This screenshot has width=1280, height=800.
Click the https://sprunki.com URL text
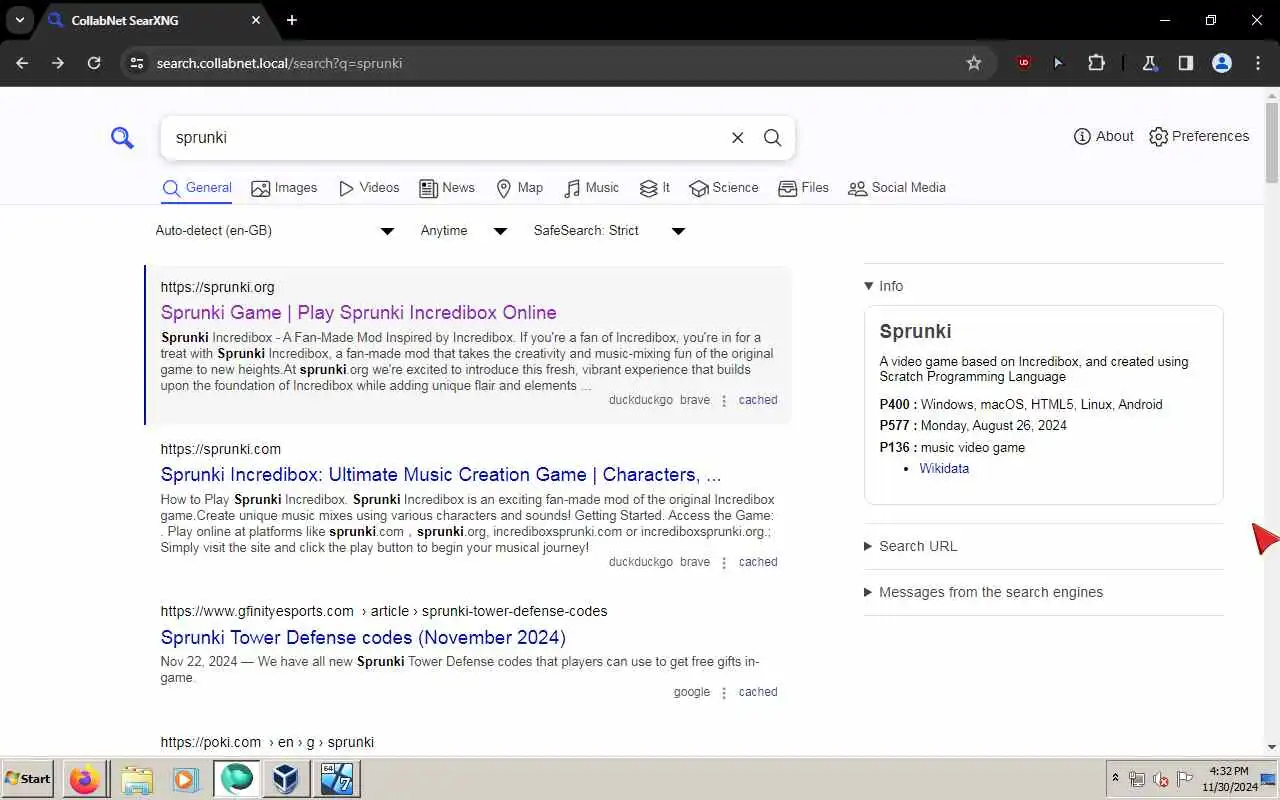point(221,449)
